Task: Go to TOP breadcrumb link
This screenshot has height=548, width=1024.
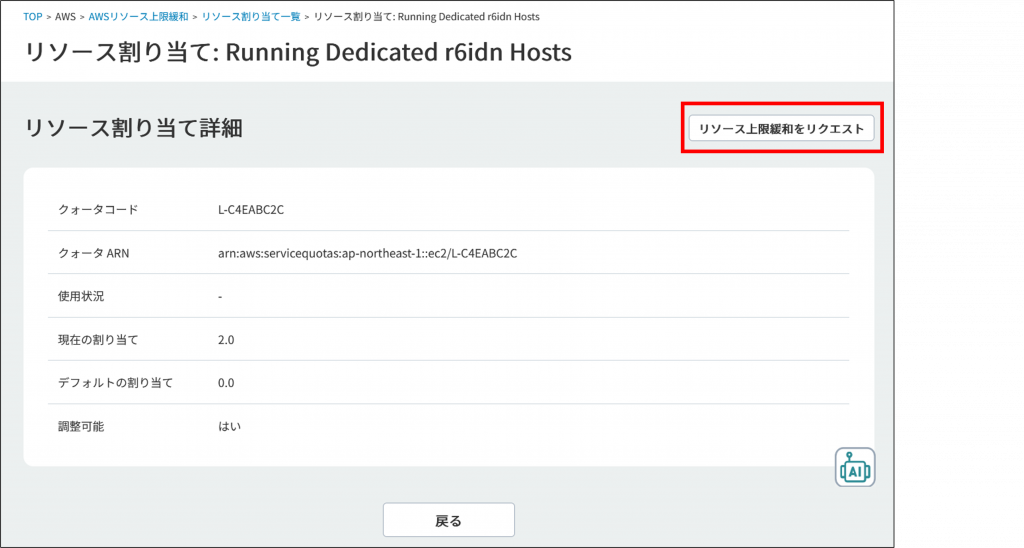Action: [33, 17]
